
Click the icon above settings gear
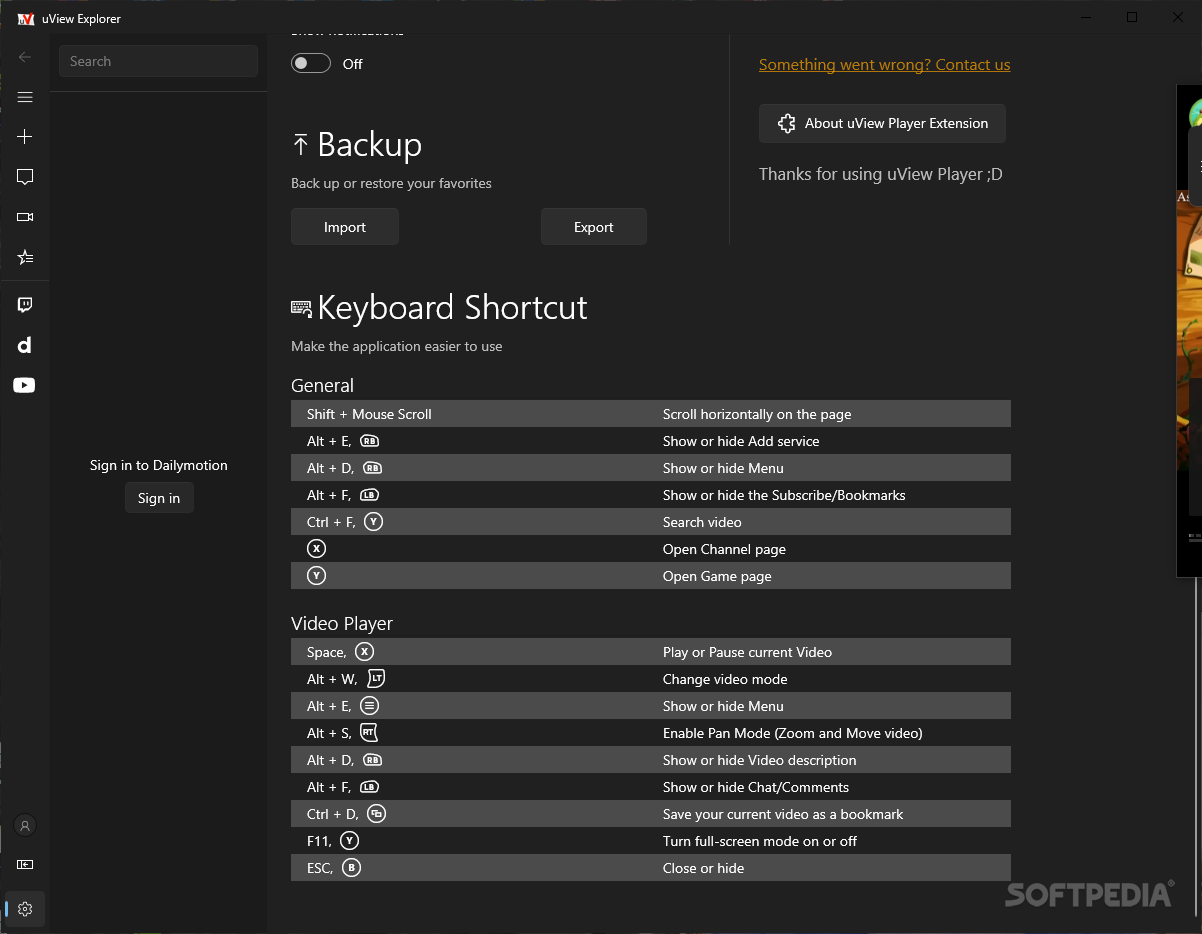(25, 864)
